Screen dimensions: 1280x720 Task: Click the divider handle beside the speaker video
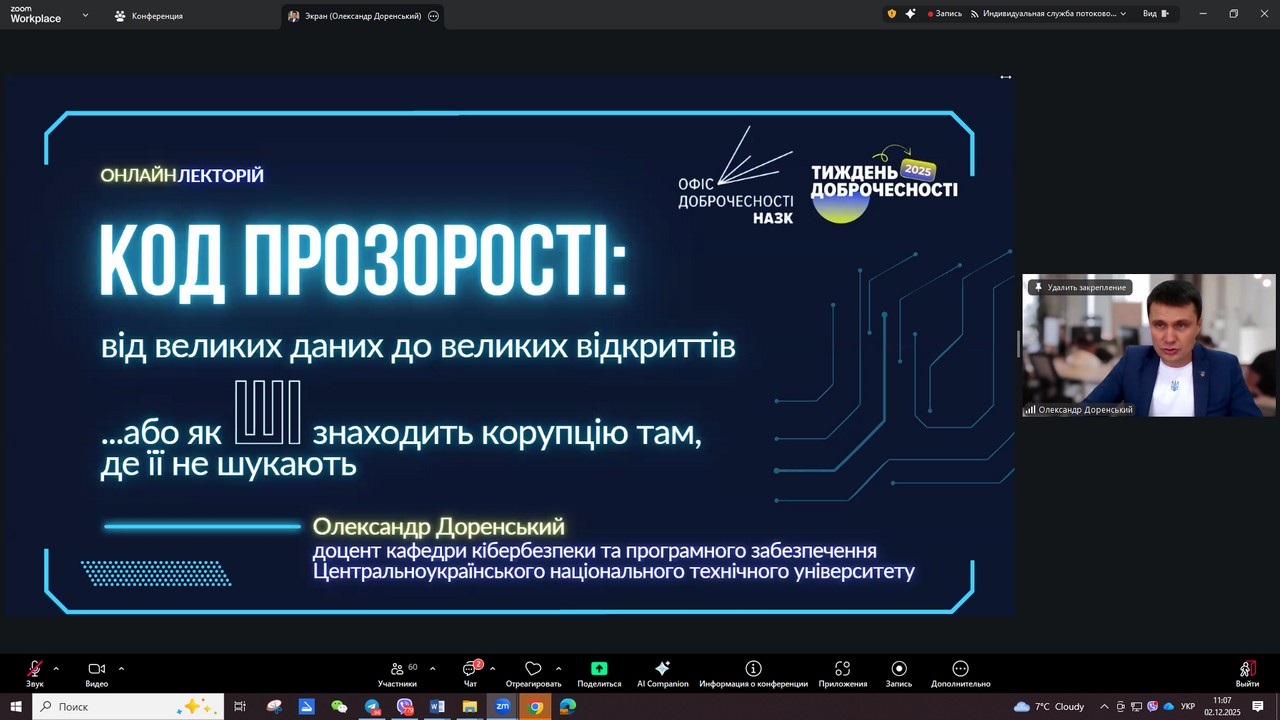click(x=1018, y=343)
